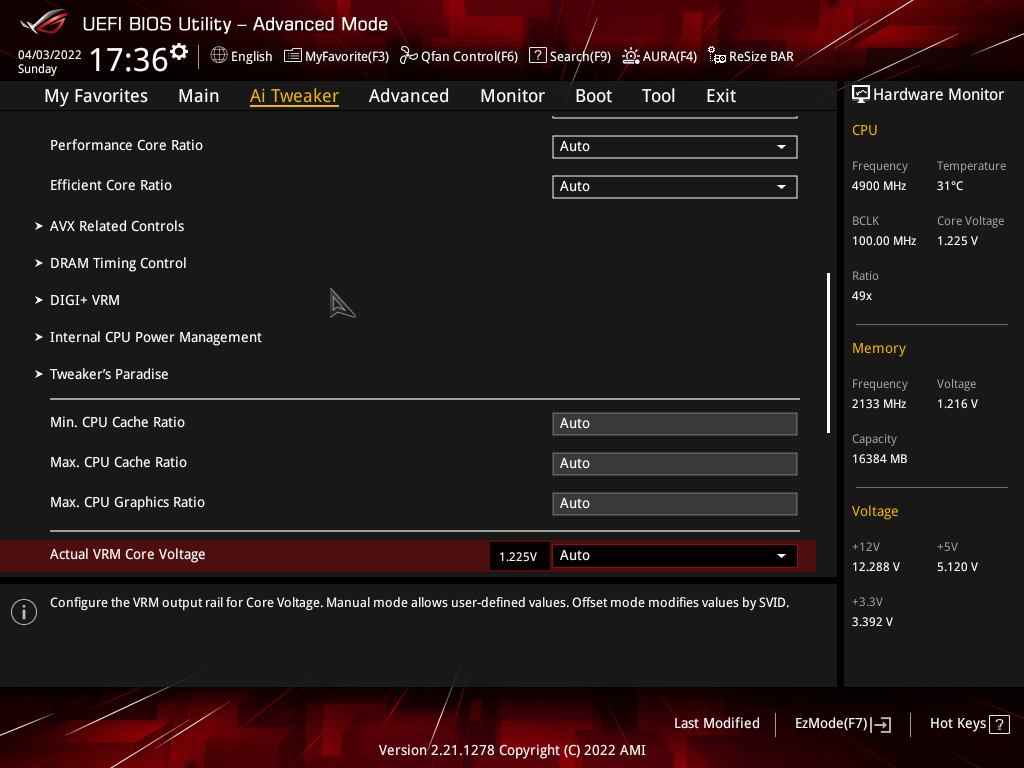The image size is (1024, 768).
Task: Click CPU frequency 4900 MHz value
Action: [879, 186]
